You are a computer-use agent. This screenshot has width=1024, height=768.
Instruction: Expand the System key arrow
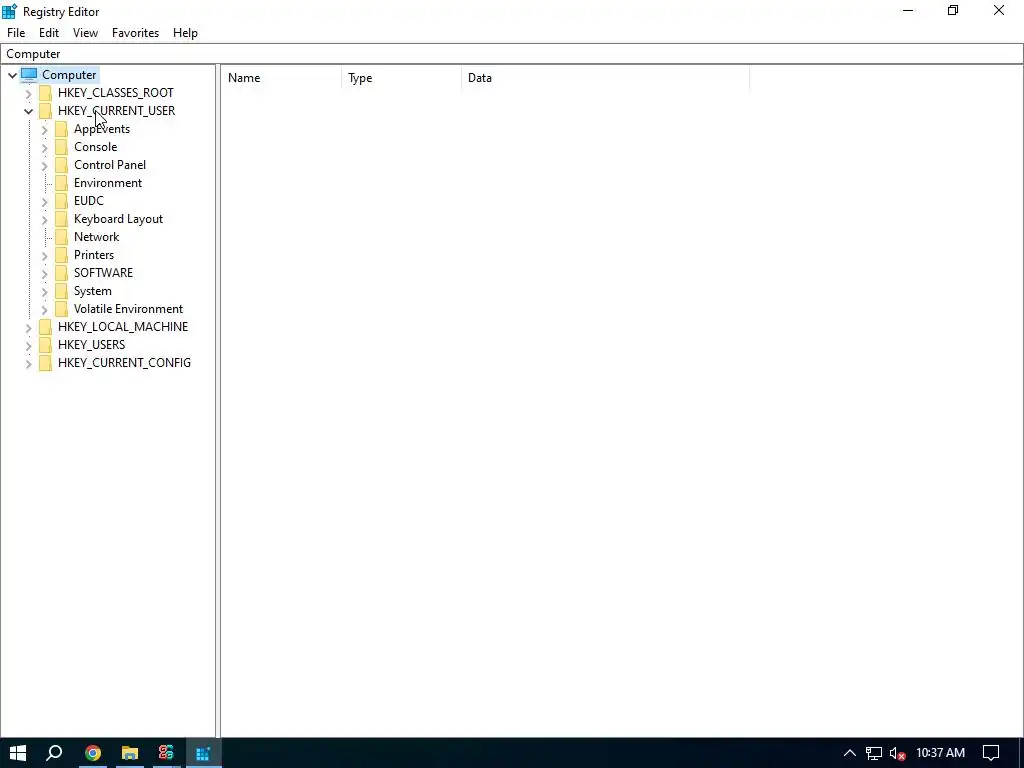[44, 291]
